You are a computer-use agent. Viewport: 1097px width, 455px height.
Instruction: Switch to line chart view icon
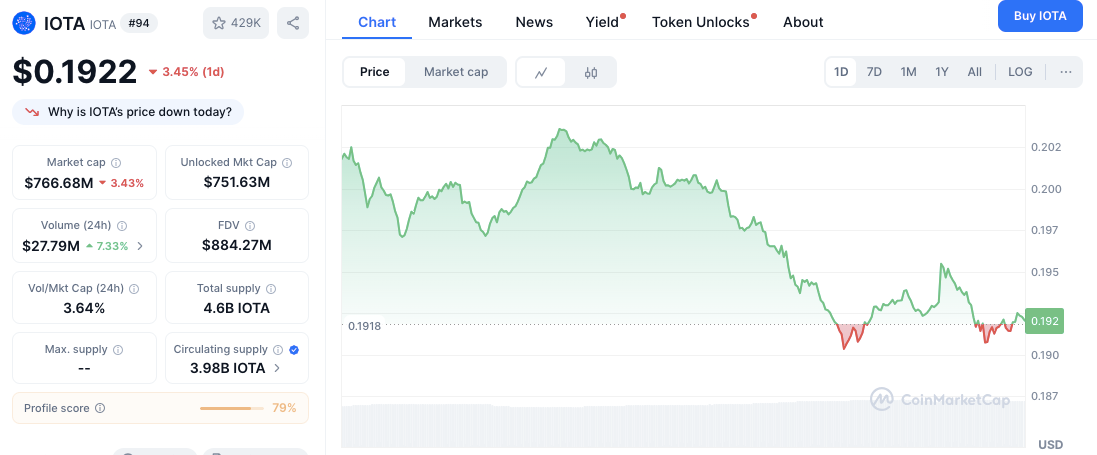541,72
